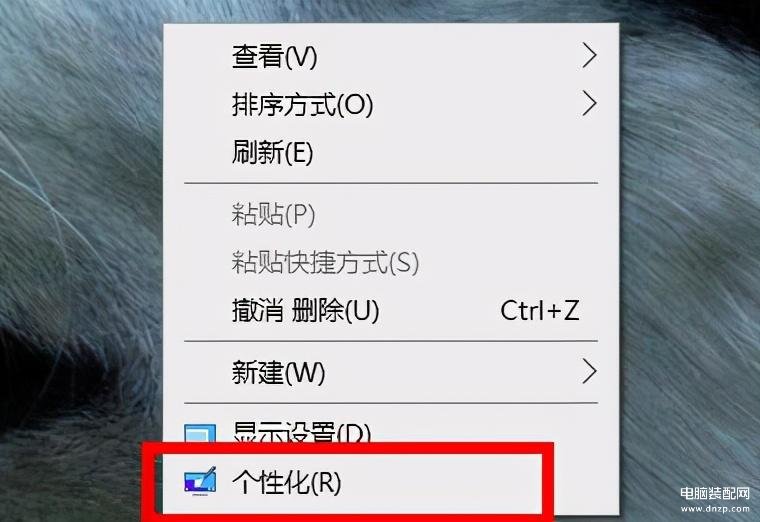
Task: Click the 显示设置 monitor icon
Action: click(x=200, y=433)
